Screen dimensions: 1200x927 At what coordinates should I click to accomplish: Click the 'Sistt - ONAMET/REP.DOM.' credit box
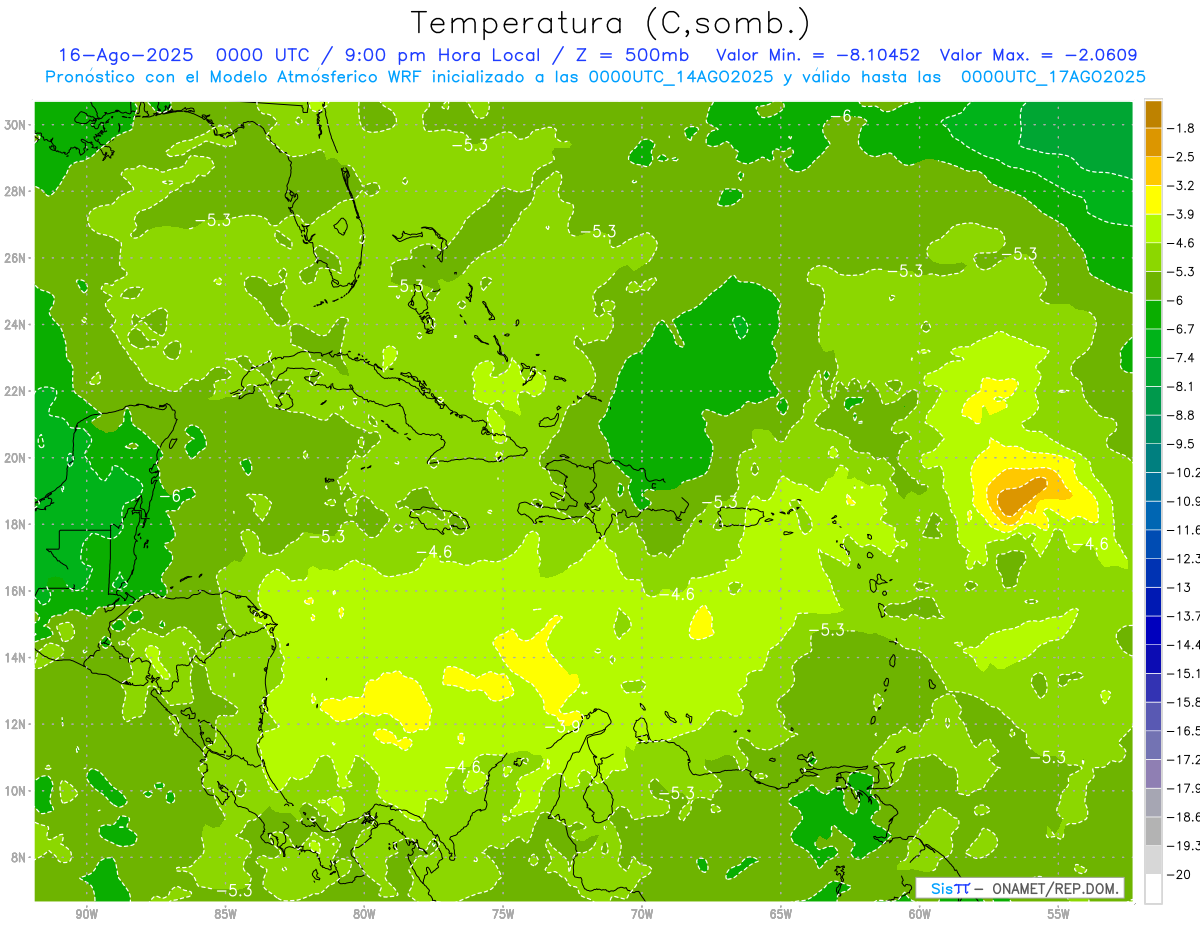(x=1020, y=888)
